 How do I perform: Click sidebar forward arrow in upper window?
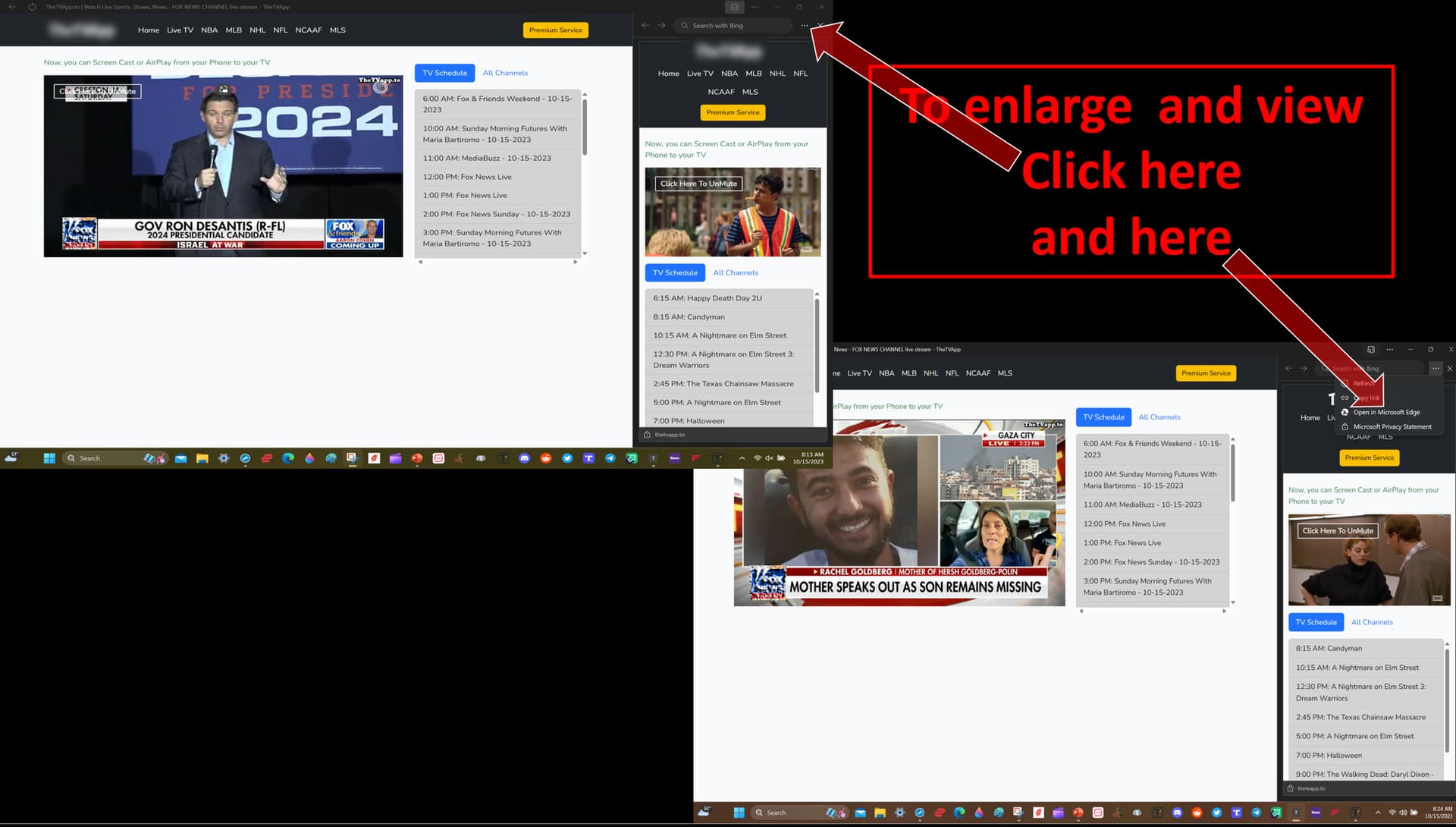click(661, 25)
